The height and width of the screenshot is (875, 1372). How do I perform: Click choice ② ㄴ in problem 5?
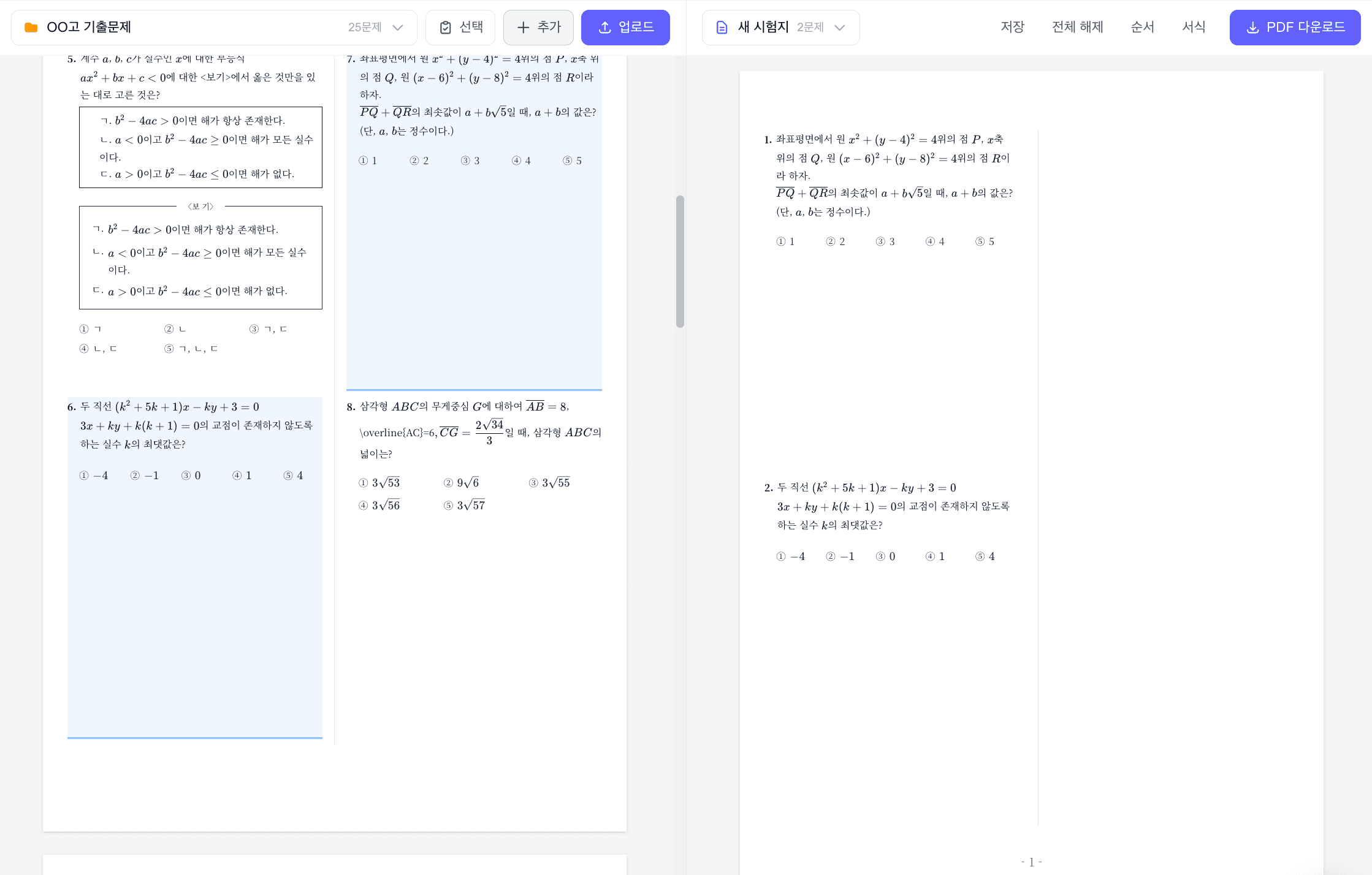click(x=175, y=329)
